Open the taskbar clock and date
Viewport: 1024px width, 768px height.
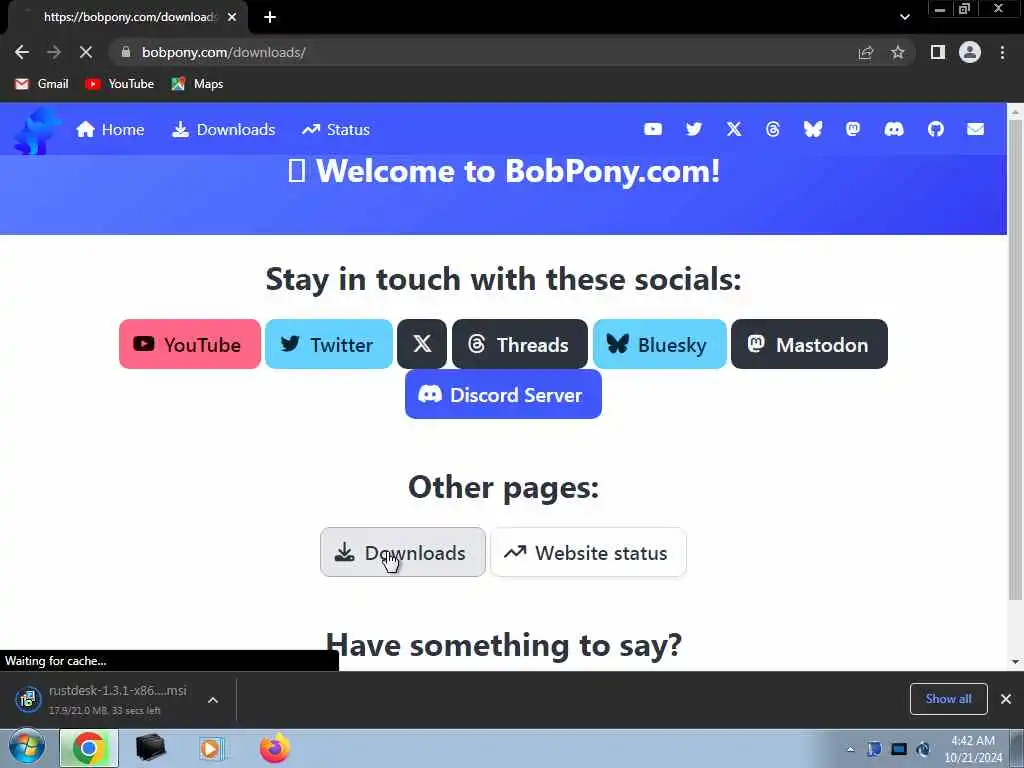point(973,749)
